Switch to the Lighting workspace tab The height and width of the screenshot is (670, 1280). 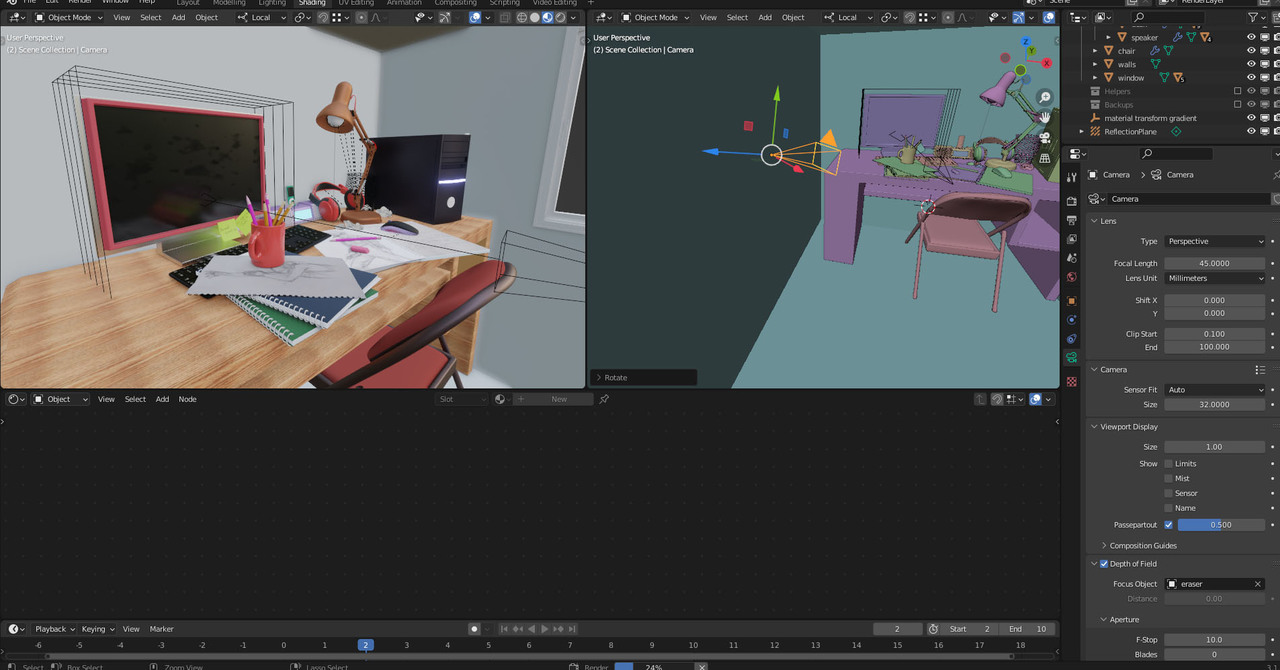point(272,3)
